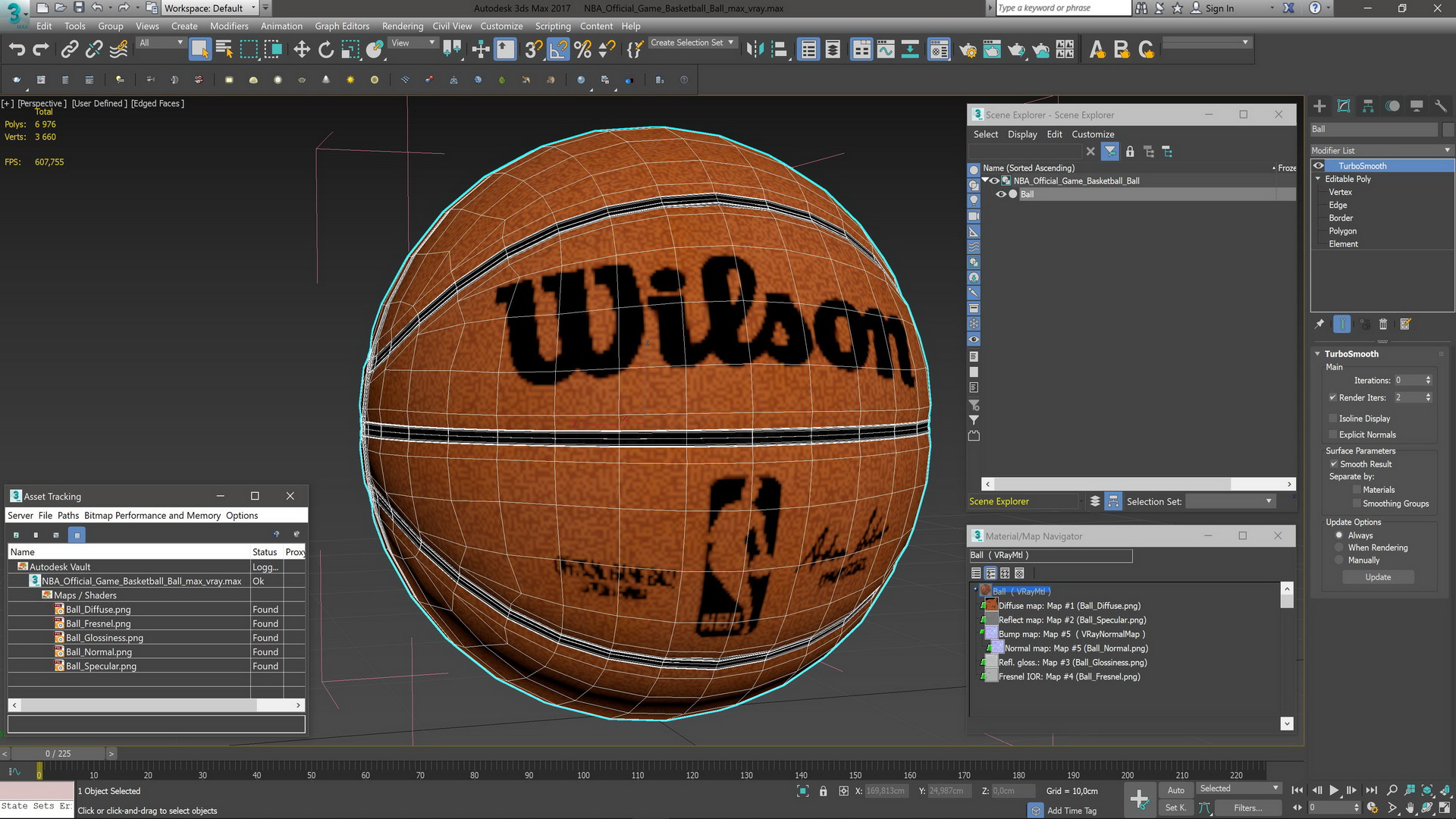This screenshot has height=819, width=1456.
Task: Collapse the TurboSmooth rollout
Action: [1317, 354]
